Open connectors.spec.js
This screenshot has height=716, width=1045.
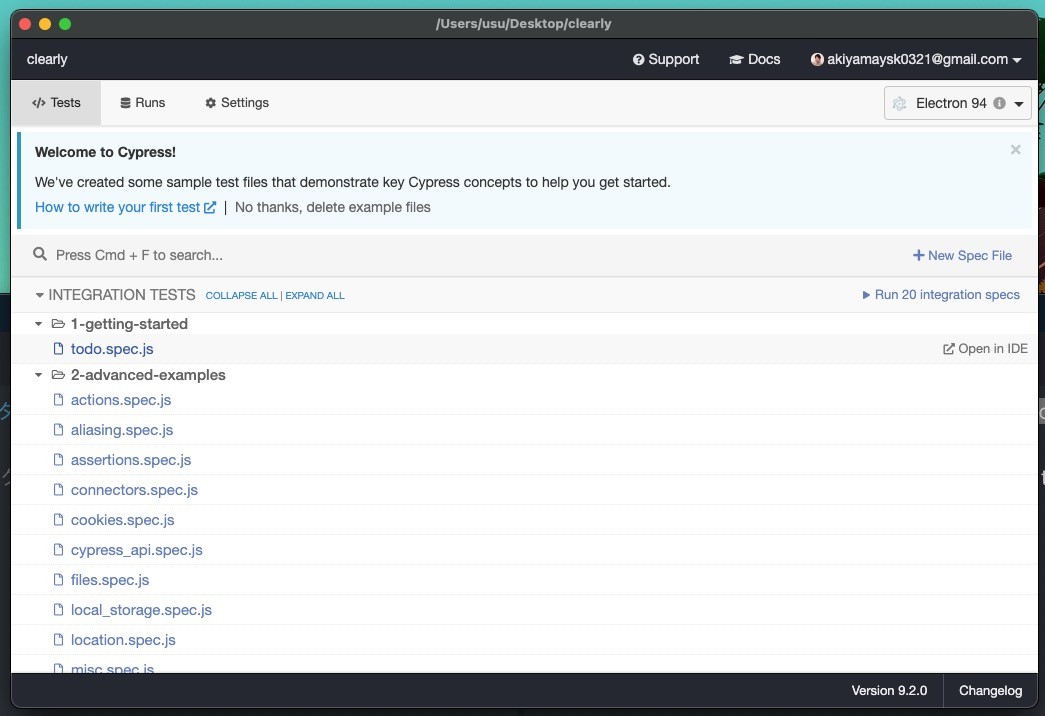[x=134, y=490]
